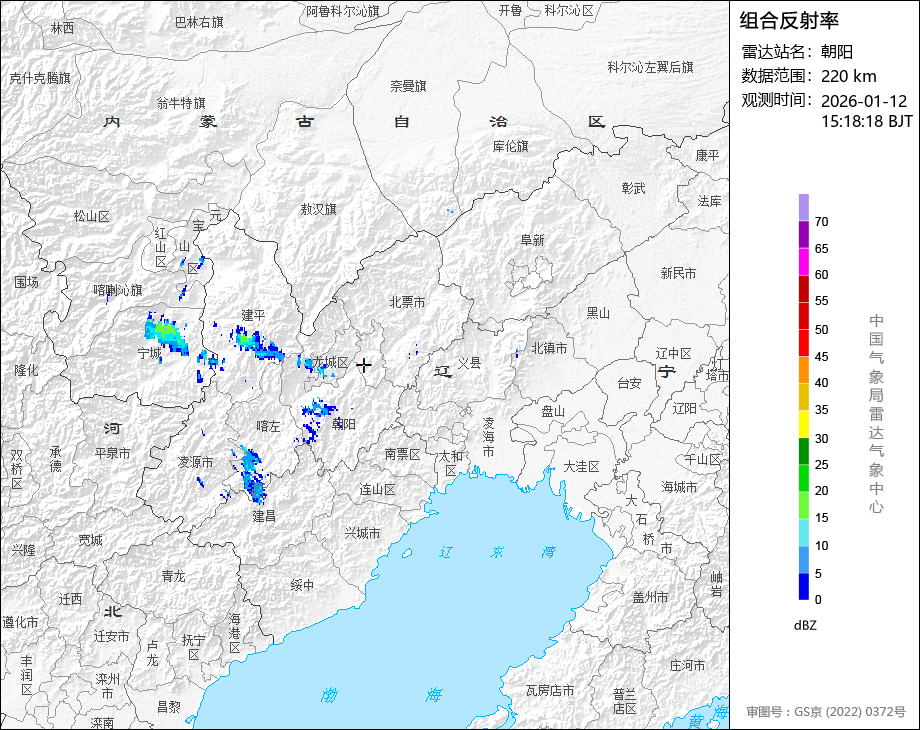The height and width of the screenshot is (730, 920).
Task: Select the 阜新 map label
Action: [x=532, y=240]
